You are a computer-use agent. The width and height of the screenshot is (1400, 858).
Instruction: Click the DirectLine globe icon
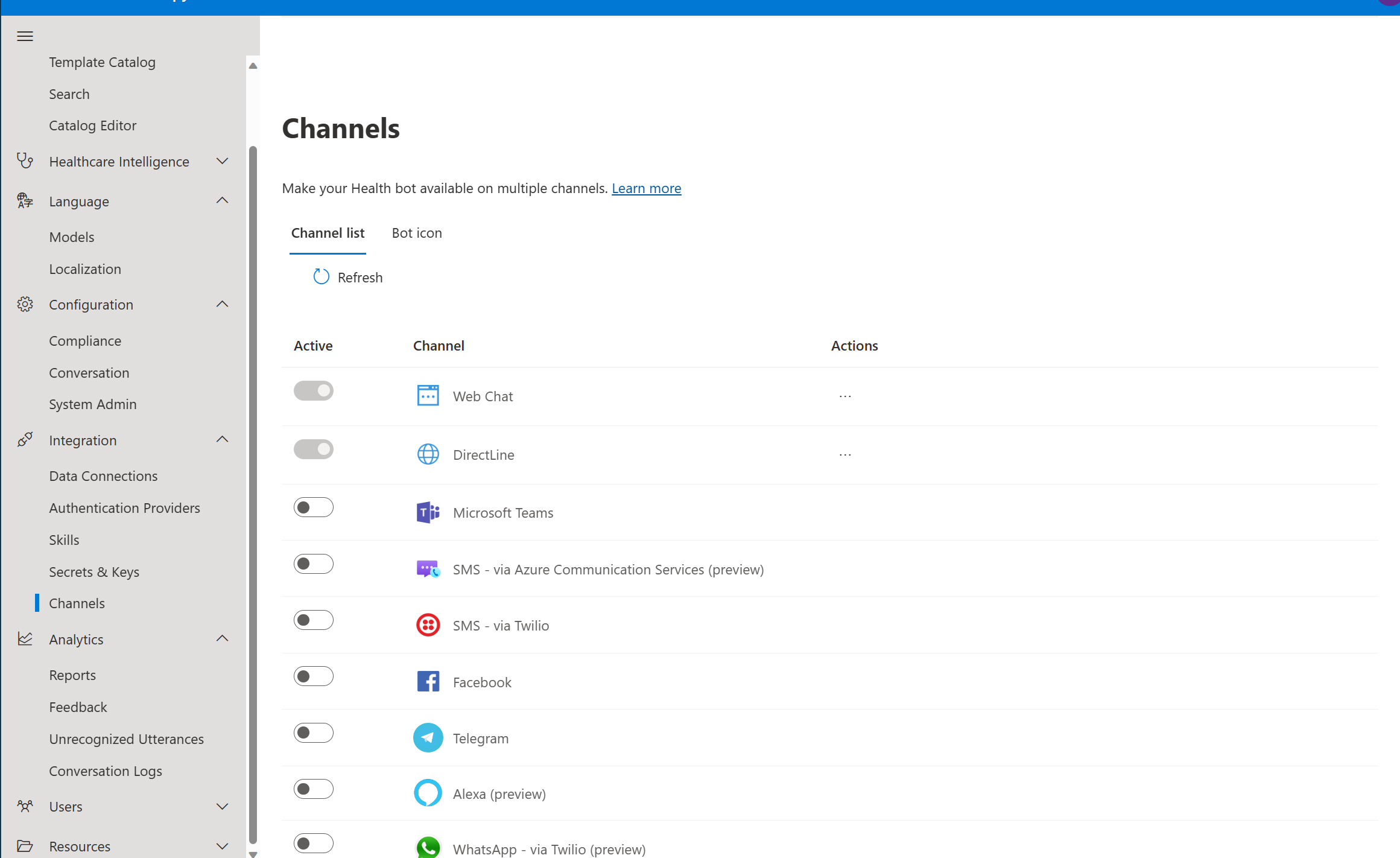(x=428, y=454)
